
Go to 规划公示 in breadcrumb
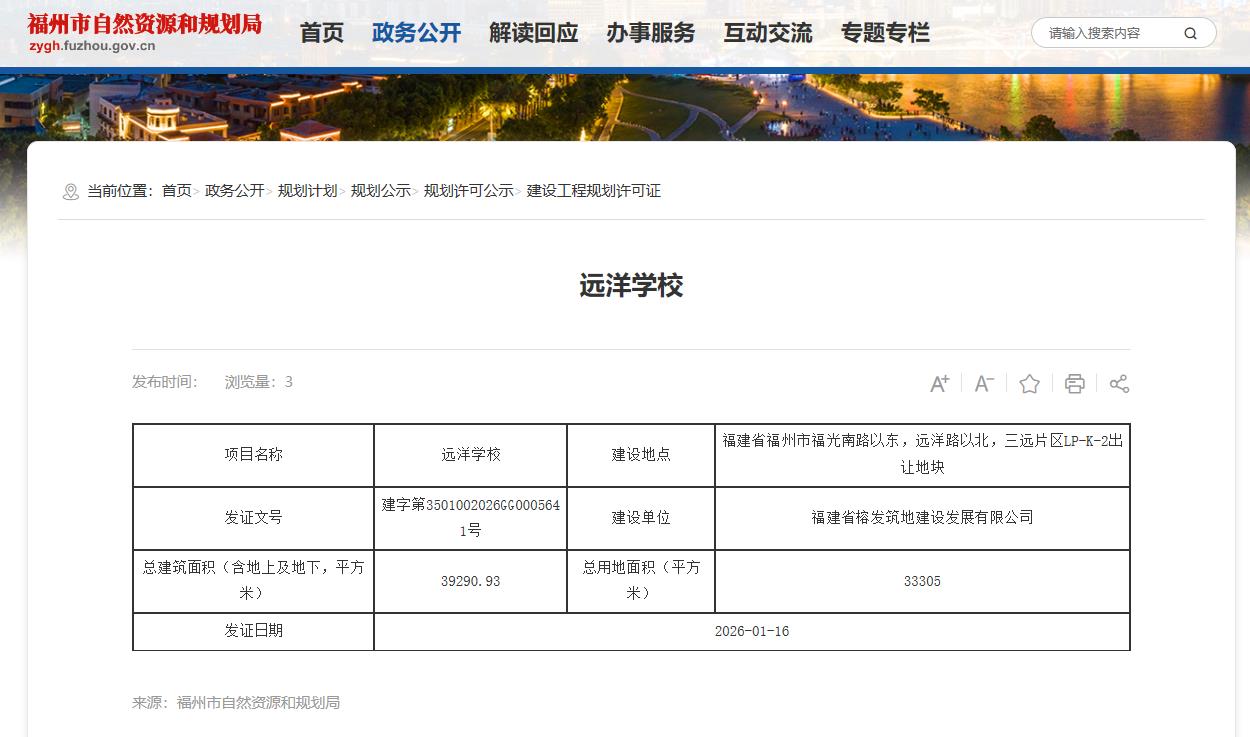click(380, 191)
